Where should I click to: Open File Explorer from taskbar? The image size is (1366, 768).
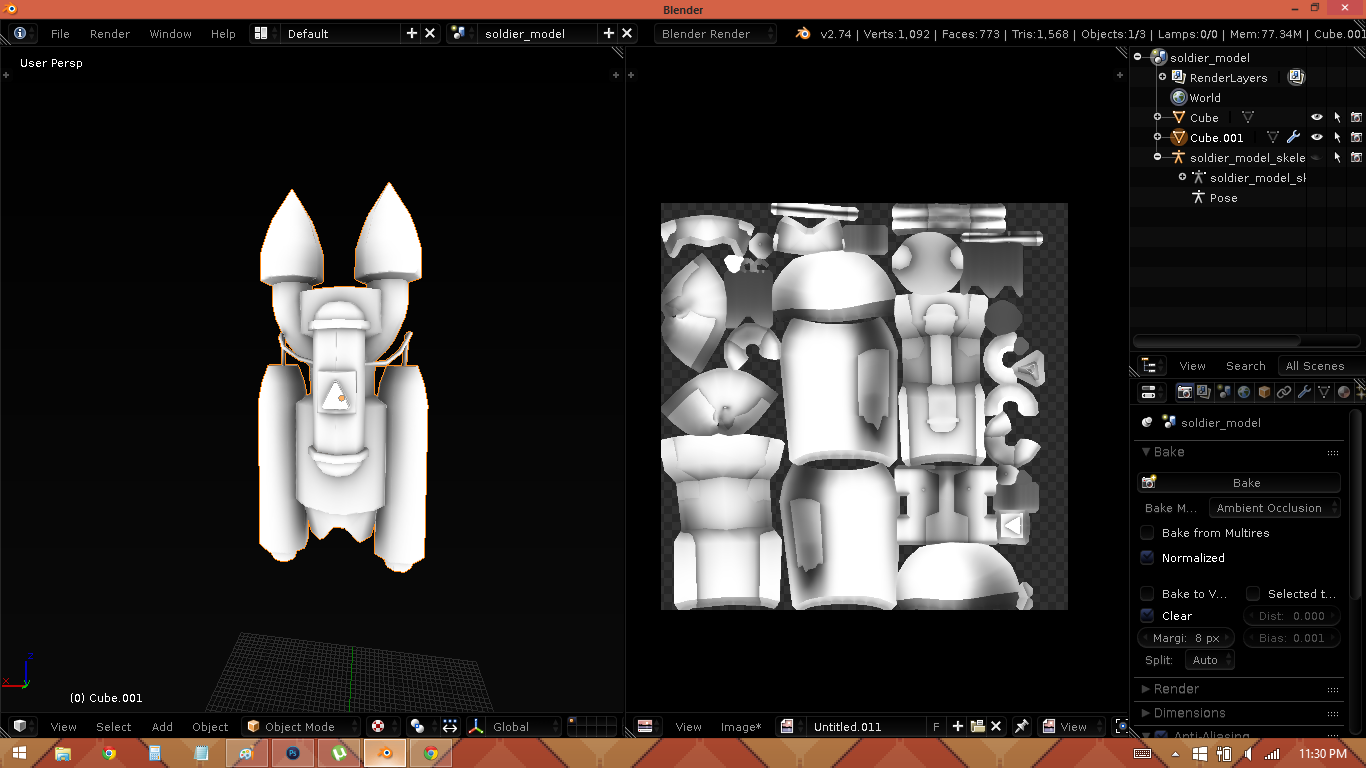coord(63,753)
